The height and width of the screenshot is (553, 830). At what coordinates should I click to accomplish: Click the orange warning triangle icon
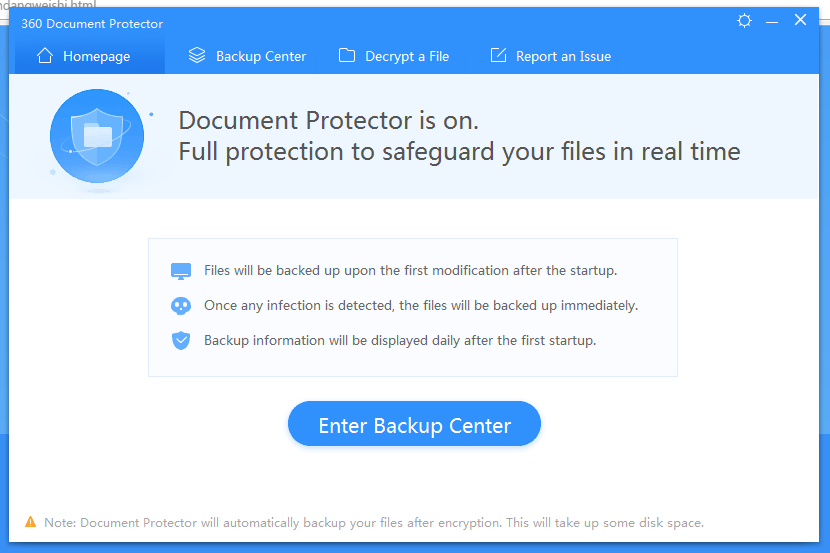(x=31, y=522)
